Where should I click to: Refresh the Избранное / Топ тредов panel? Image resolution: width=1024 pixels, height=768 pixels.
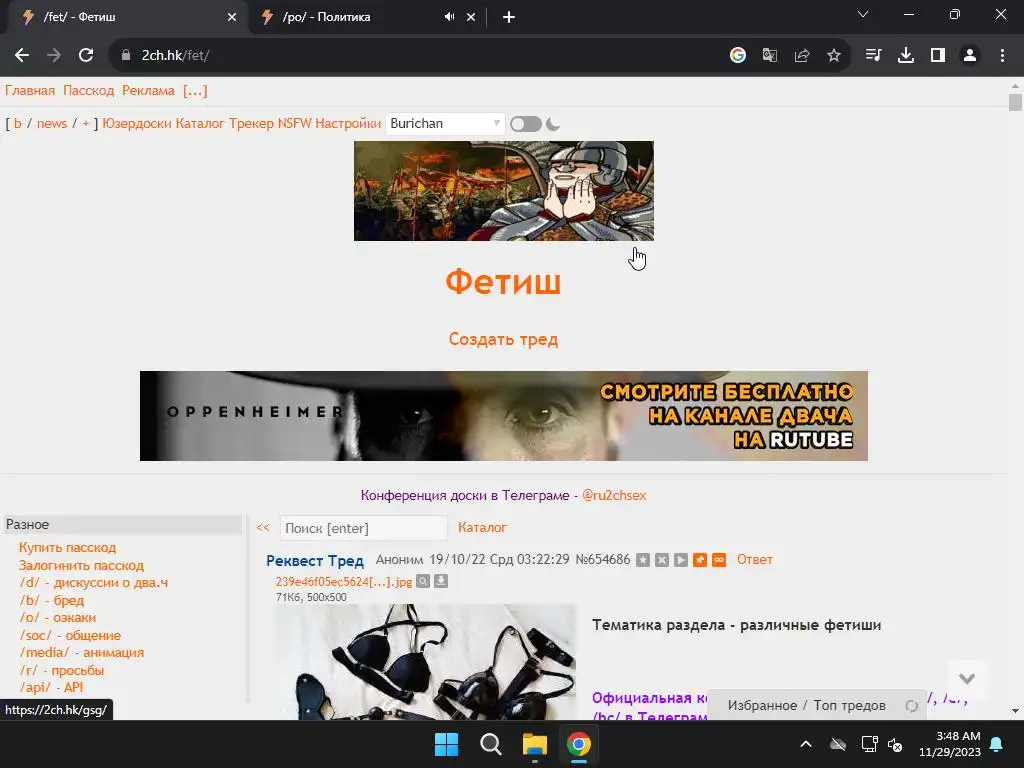click(912, 705)
